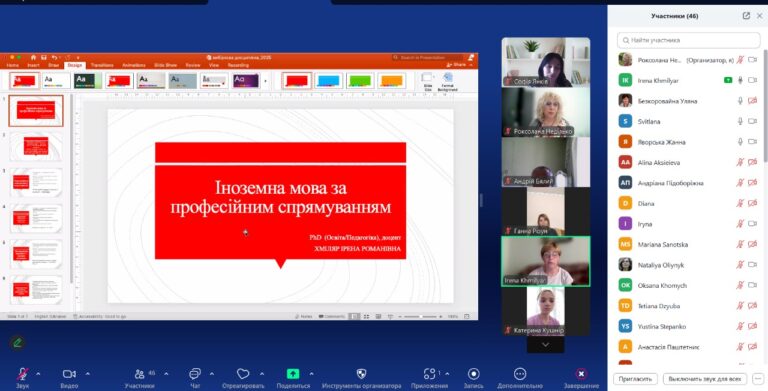Open the Design tab in PowerPoint ribbon

point(75,65)
